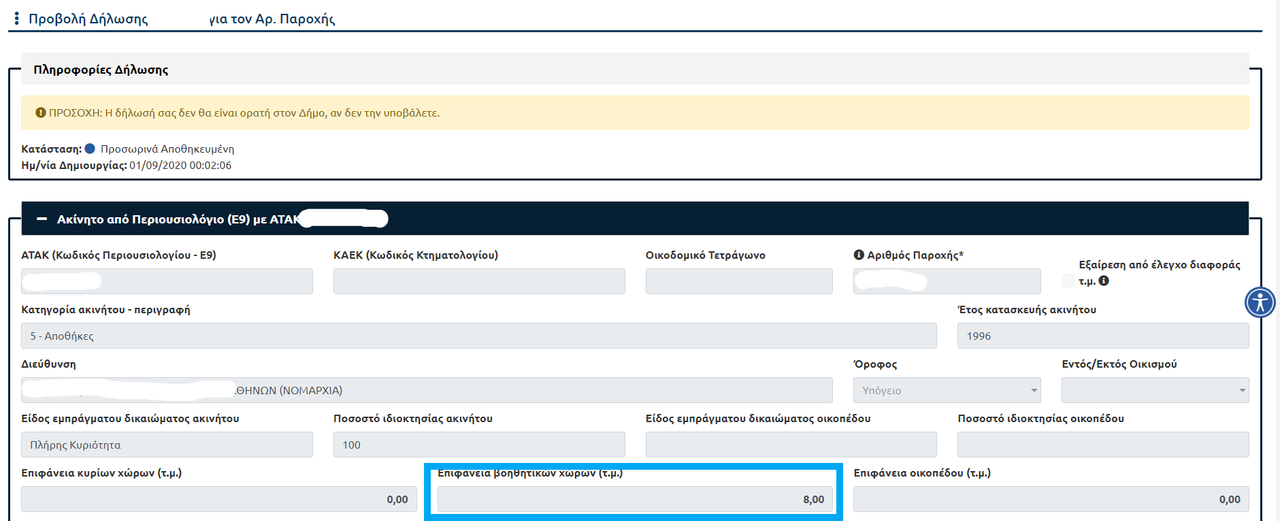Click the creation date 01/09/2020 00:02:06
The image size is (1280, 521).
(x=180, y=165)
